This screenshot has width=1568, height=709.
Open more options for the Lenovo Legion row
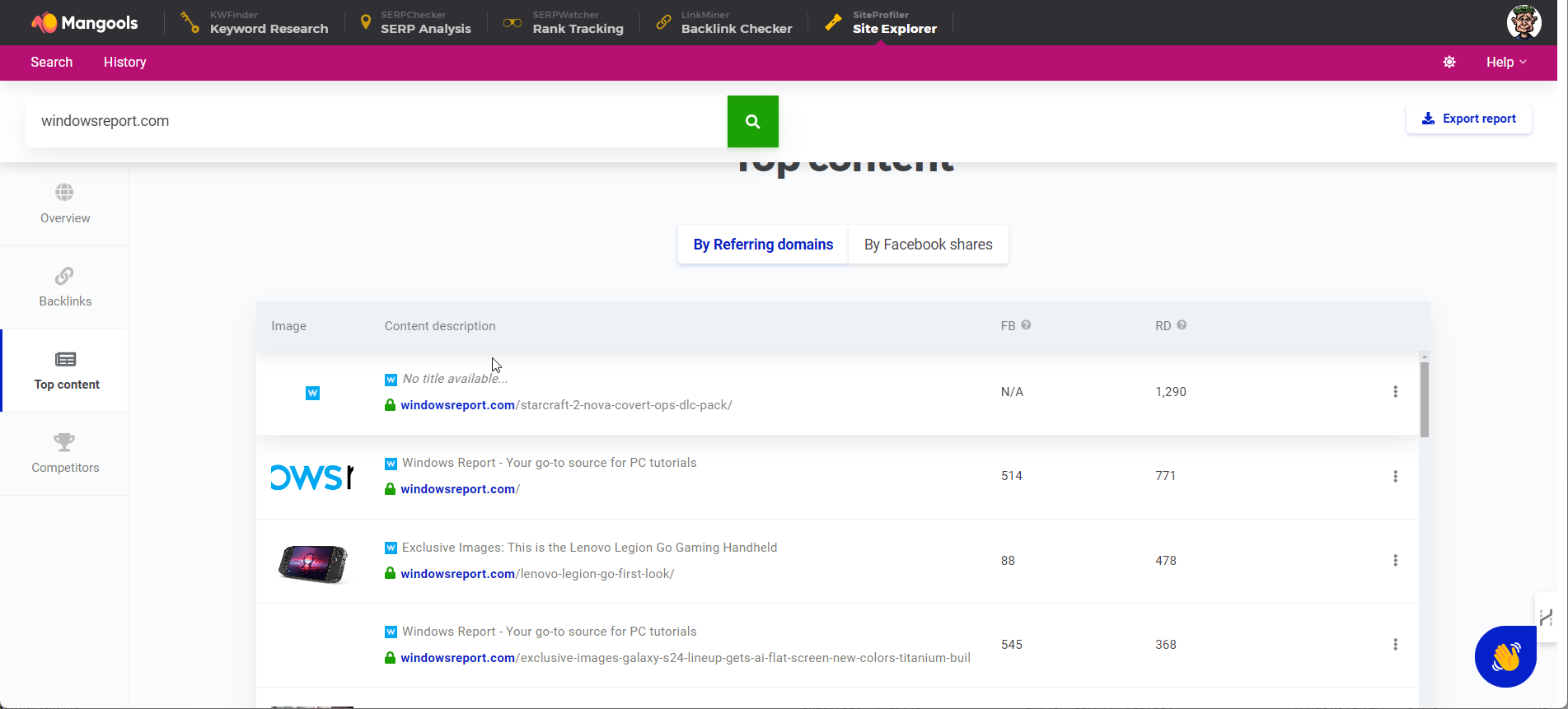point(1395,561)
